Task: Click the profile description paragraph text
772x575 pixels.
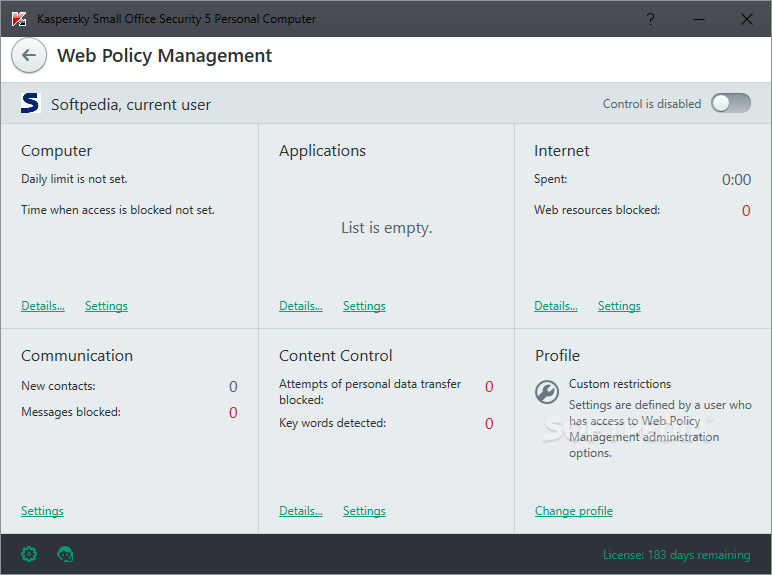Action: [660, 428]
